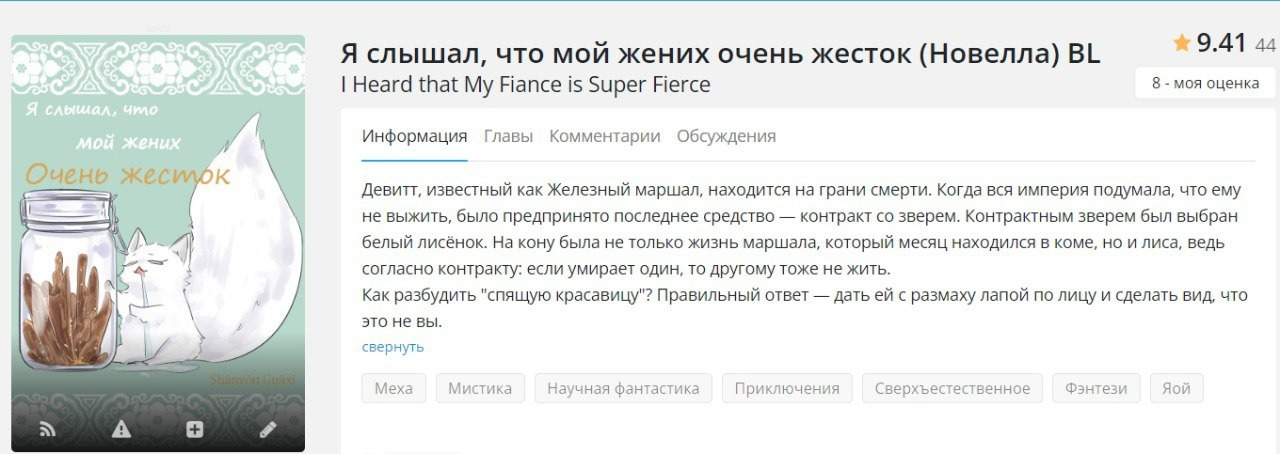This screenshot has width=1280, height=454.
Task: Click the RSS feed icon on the cover
Action: (48, 429)
